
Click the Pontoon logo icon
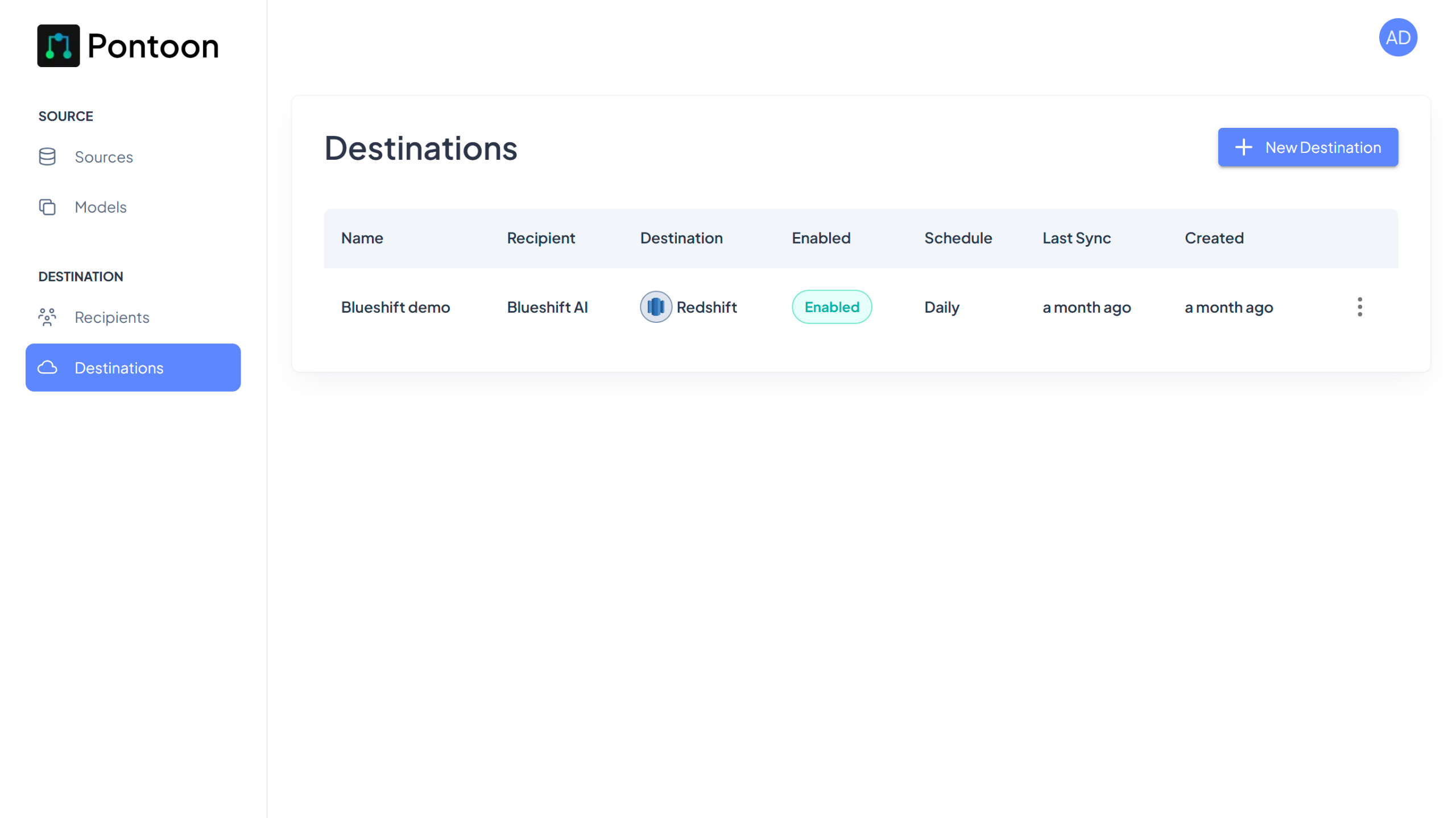(x=58, y=46)
